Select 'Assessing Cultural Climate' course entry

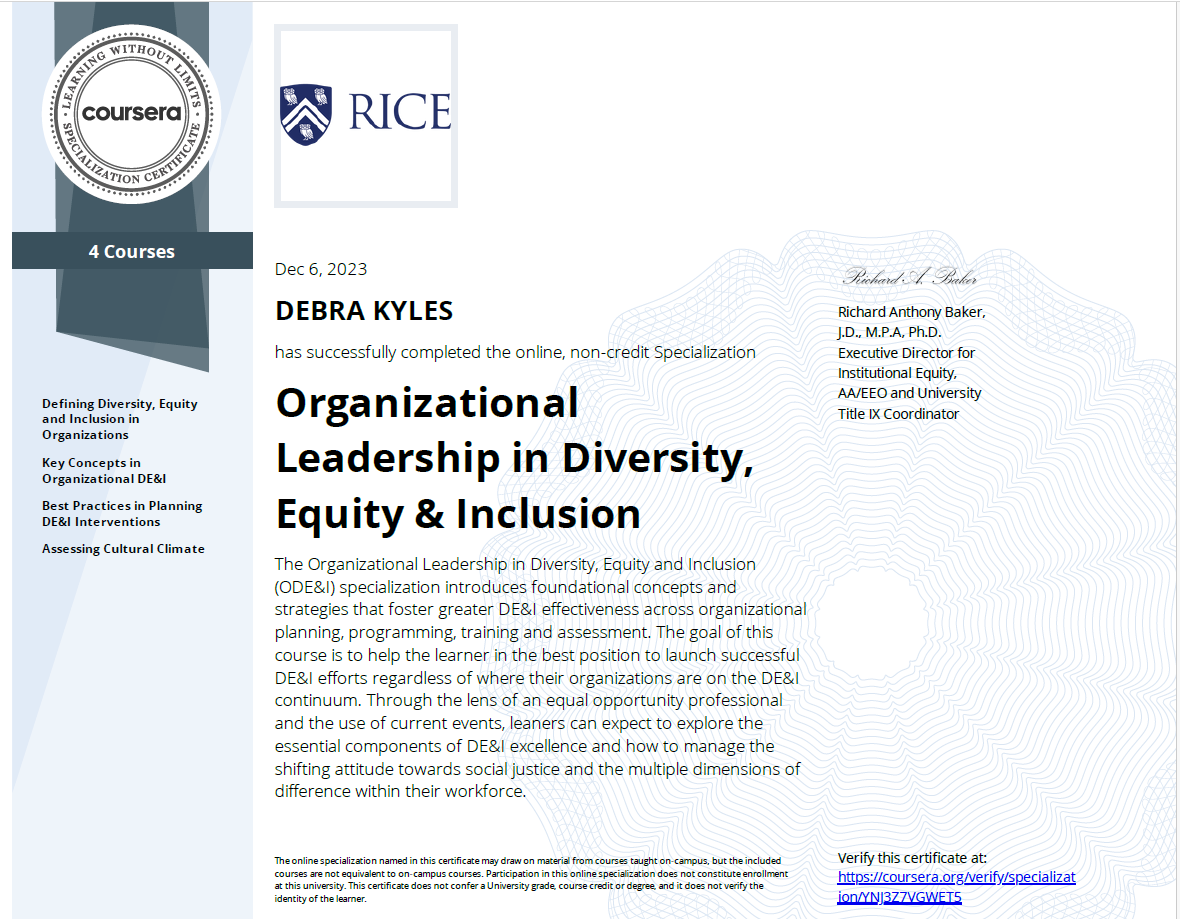[123, 548]
